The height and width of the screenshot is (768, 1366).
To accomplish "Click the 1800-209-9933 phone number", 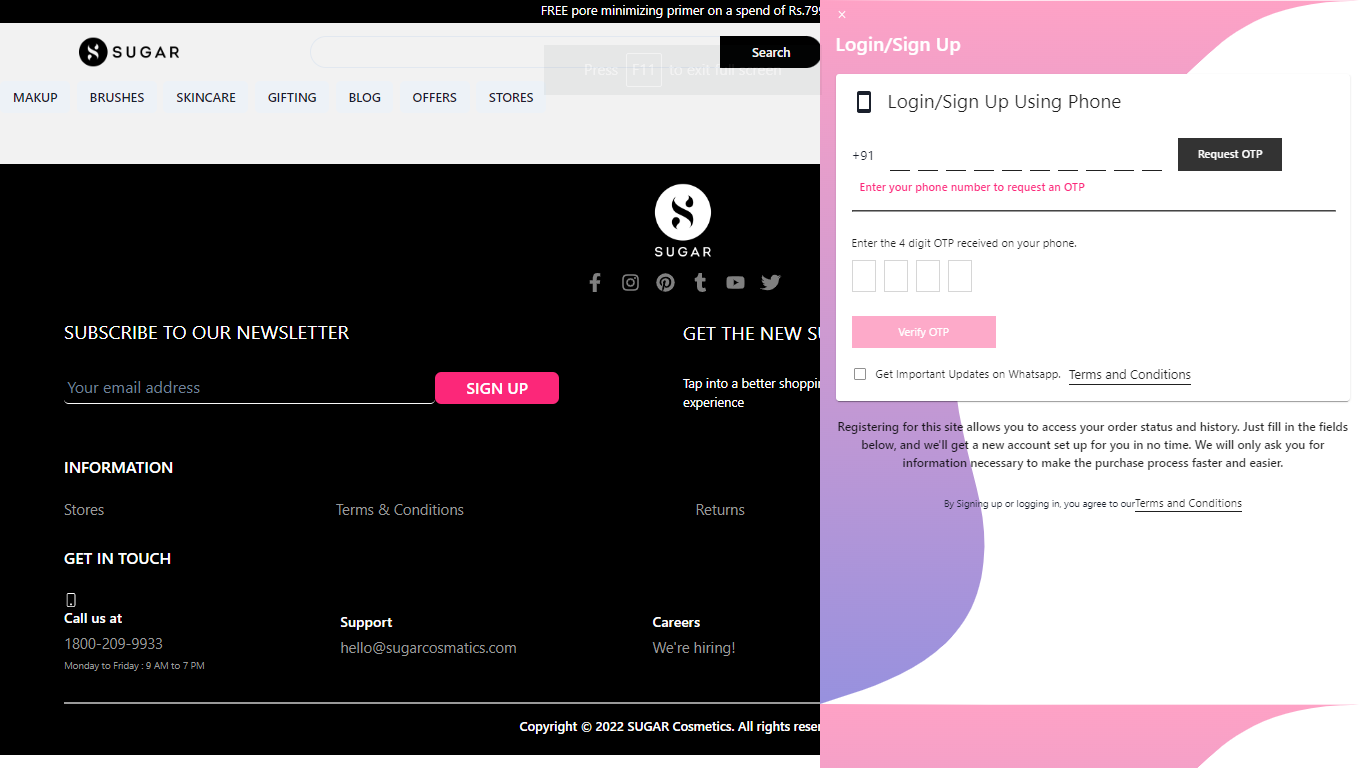I will tap(113, 644).
